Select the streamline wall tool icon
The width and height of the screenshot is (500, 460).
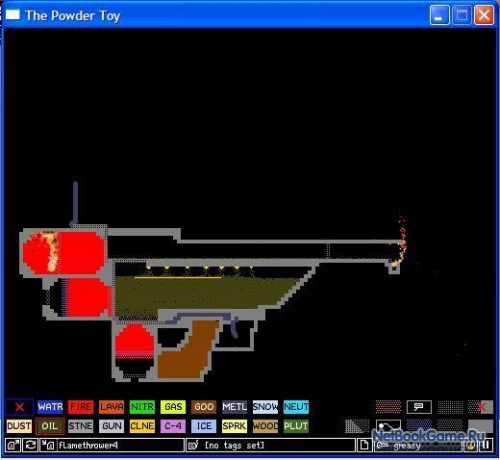[x=388, y=426]
